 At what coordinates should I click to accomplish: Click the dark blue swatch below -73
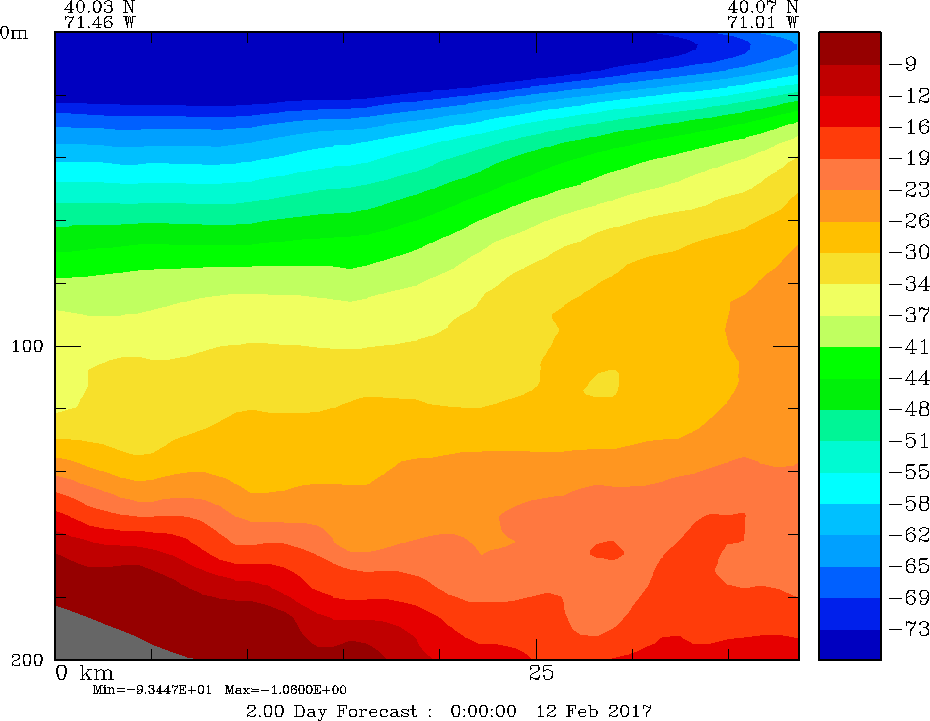pyautogui.click(x=849, y=644)
